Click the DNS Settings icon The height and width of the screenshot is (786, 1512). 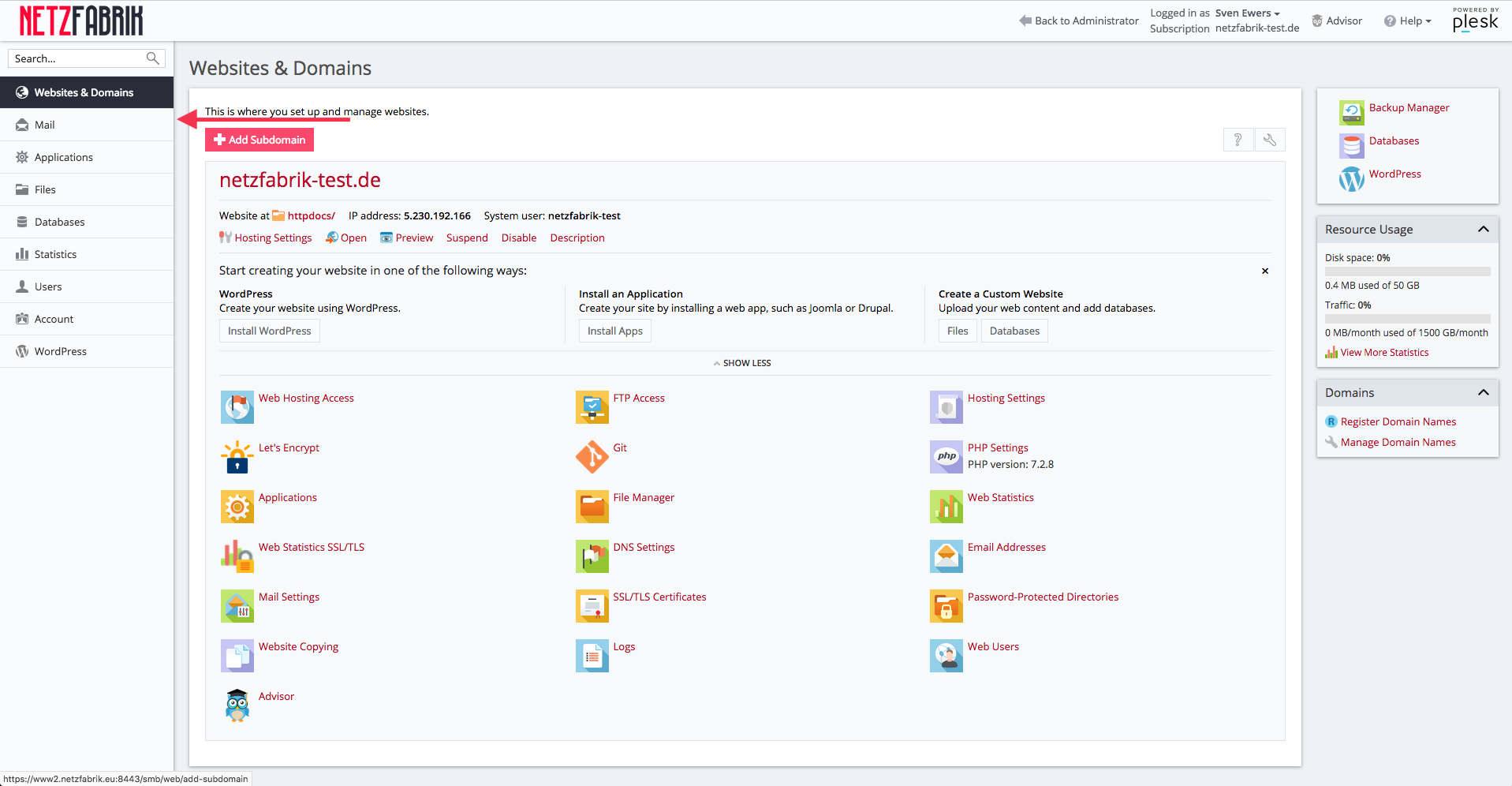click(592, 556)
